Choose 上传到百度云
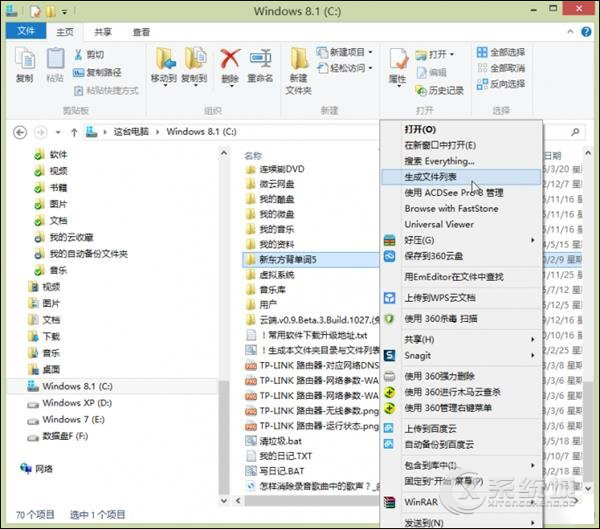600x529 pixels. (x=461, y=429)
